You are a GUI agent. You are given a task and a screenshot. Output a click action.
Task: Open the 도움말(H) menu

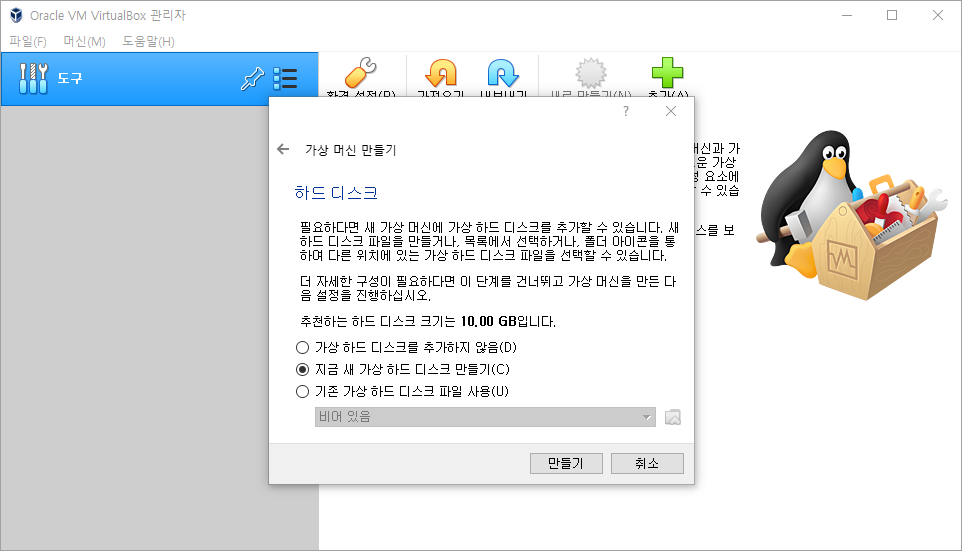click(148, 41)
